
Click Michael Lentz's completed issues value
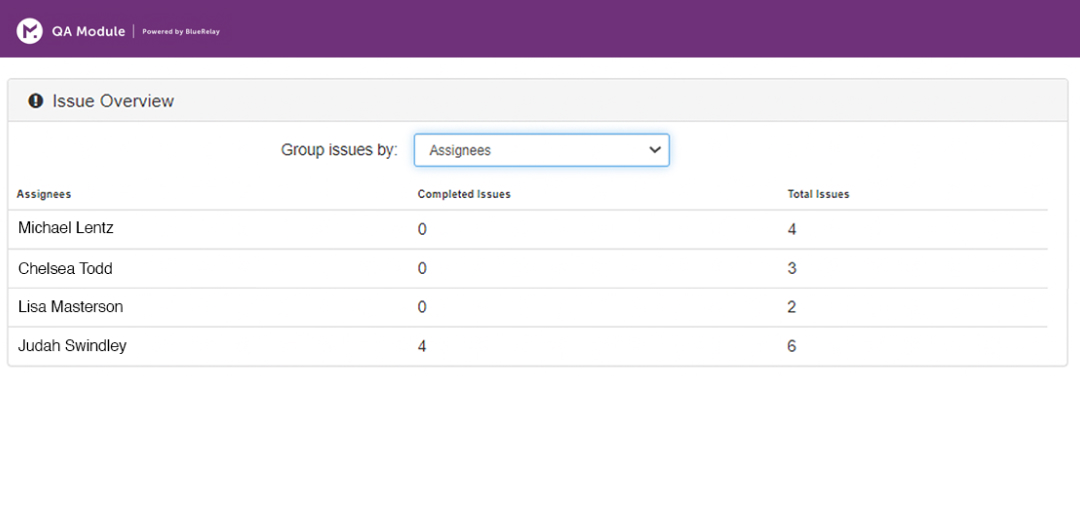click(x=422, y=229)
